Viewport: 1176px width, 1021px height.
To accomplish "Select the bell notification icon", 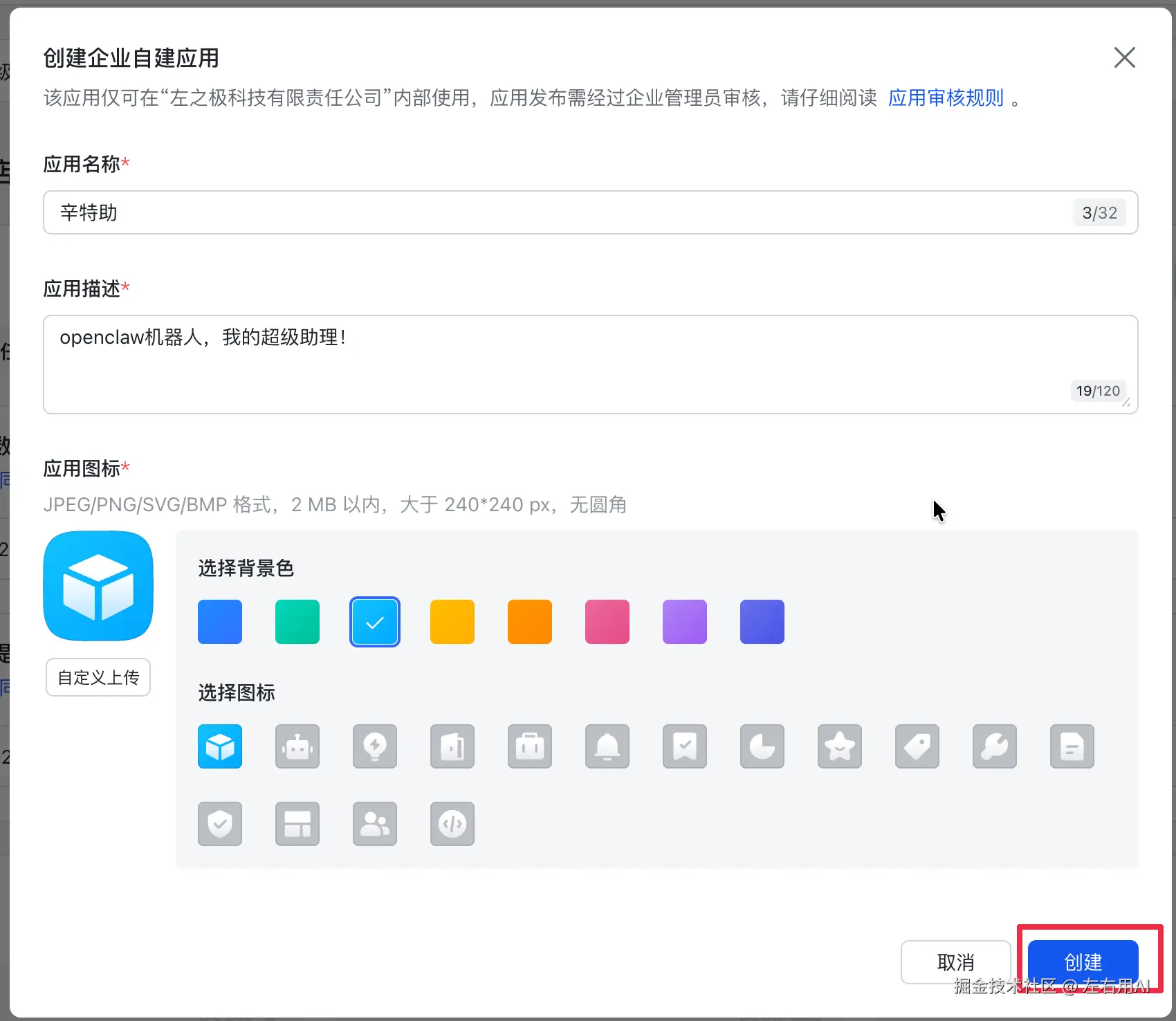I will [607, 746].
